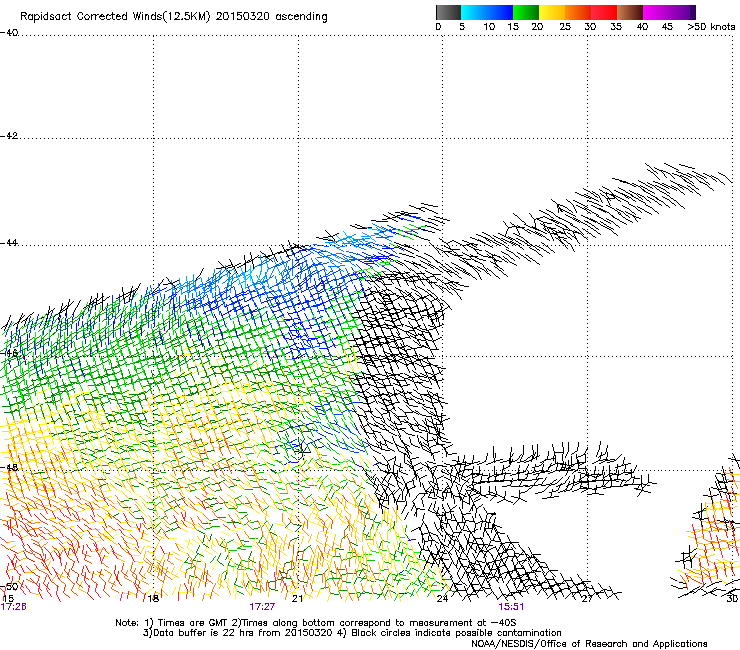Click the '-42' latitude axis label

click(x=9, y=136)
